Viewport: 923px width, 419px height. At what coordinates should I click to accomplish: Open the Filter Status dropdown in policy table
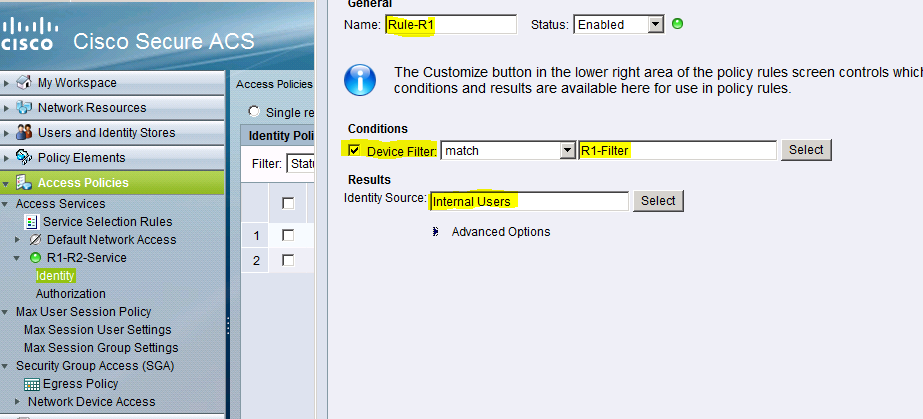tap(300, 164)
